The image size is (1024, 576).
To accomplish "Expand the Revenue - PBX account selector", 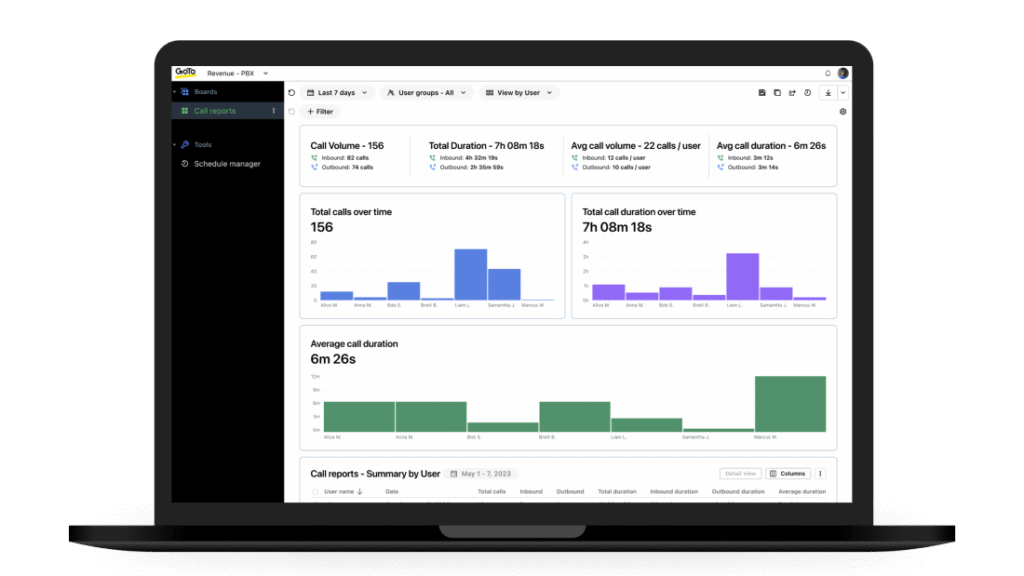I will [x=237, y=73].
